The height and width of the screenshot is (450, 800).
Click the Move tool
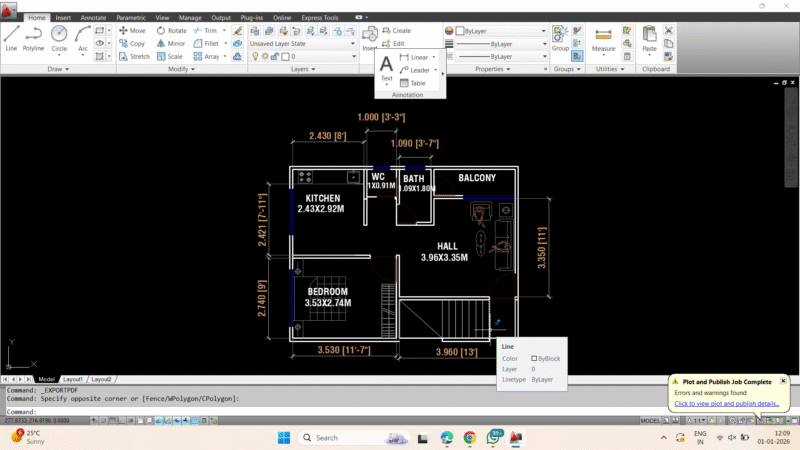pos(132,31)
